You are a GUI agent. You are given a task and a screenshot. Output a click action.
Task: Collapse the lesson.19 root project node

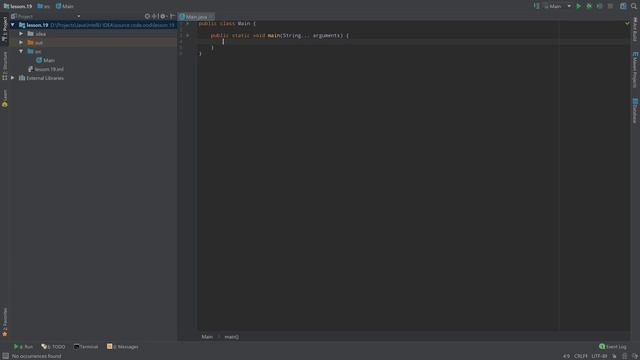tap(13, 25)
